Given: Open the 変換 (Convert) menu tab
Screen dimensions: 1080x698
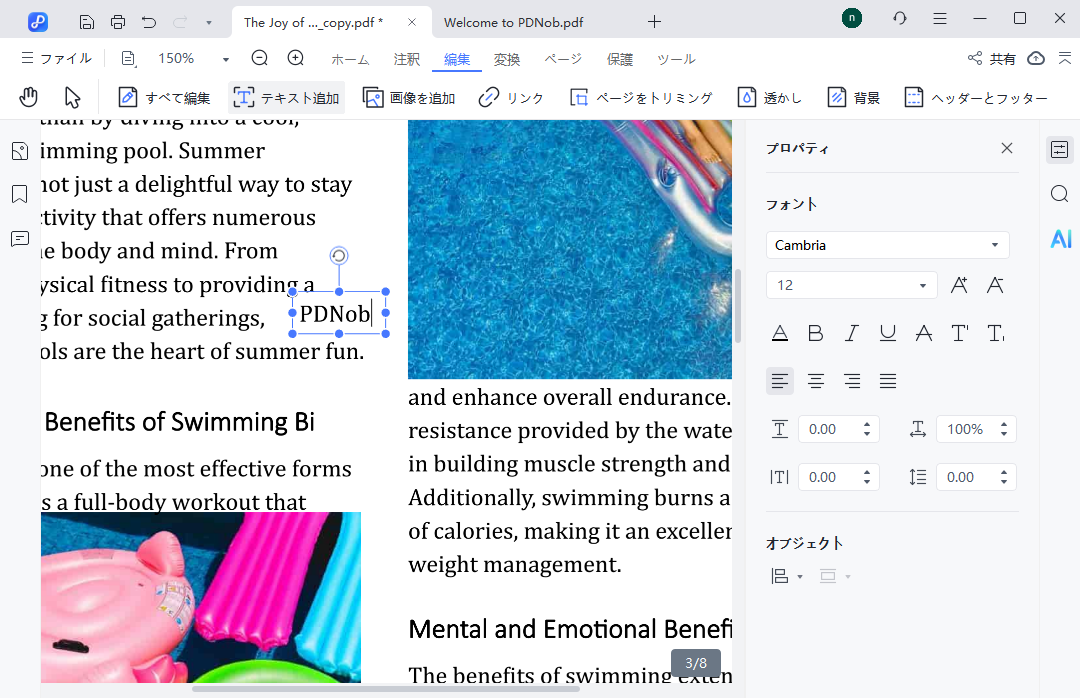Looking at the screenshot, I should pos(507,59).
